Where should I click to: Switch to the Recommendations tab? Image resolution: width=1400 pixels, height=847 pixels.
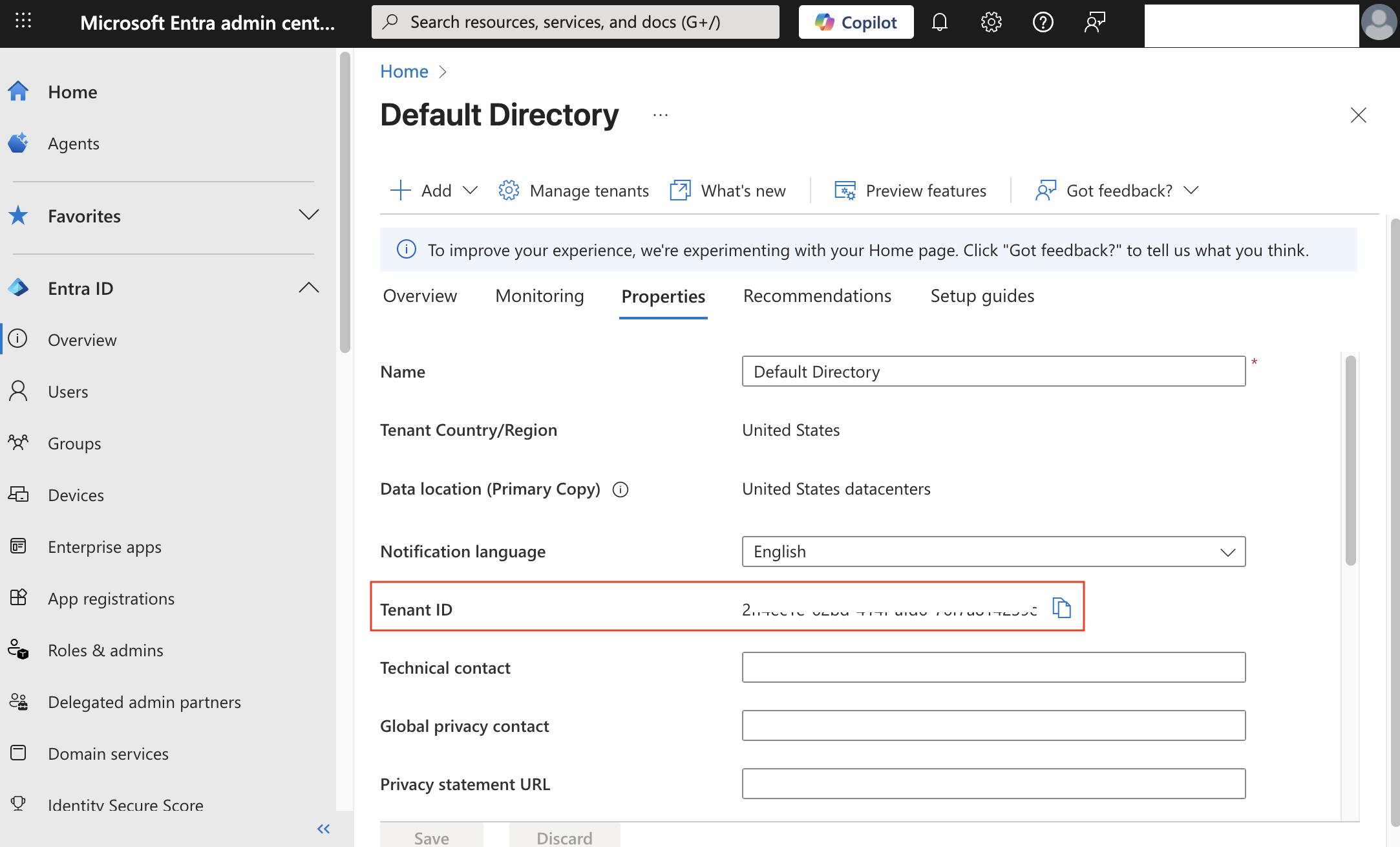817,296
